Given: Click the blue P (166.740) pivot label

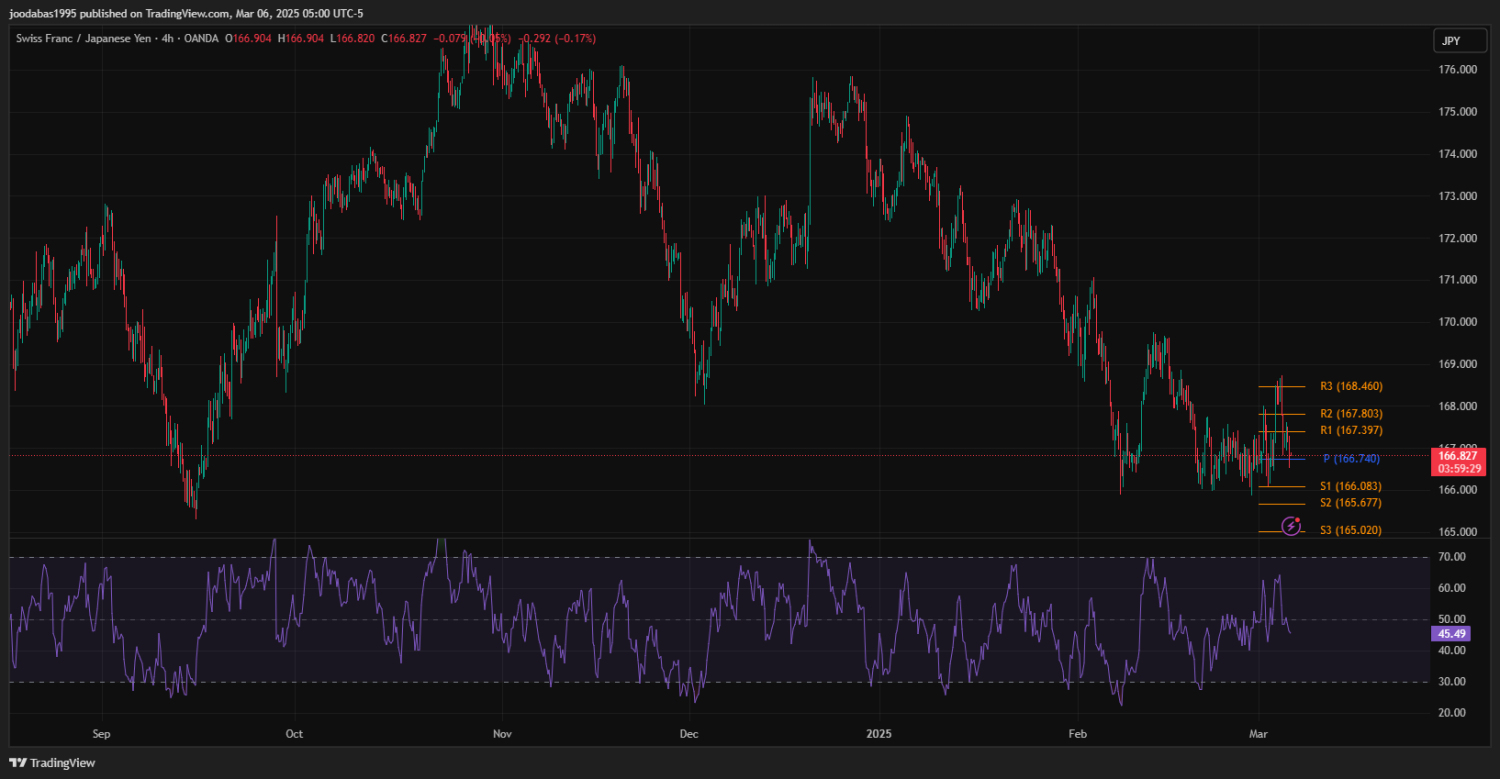Looking at the screenshot, I should [1351, 458].
